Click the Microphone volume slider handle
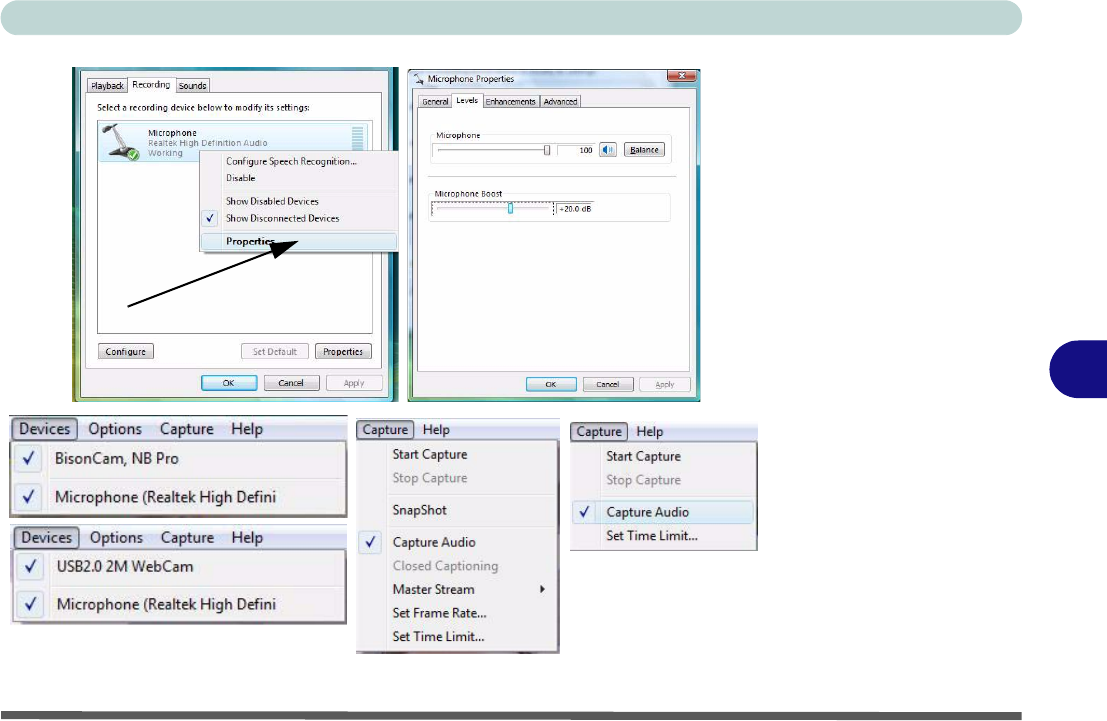This screenshot has height=721, width=1107. click(x=546, y=150)
